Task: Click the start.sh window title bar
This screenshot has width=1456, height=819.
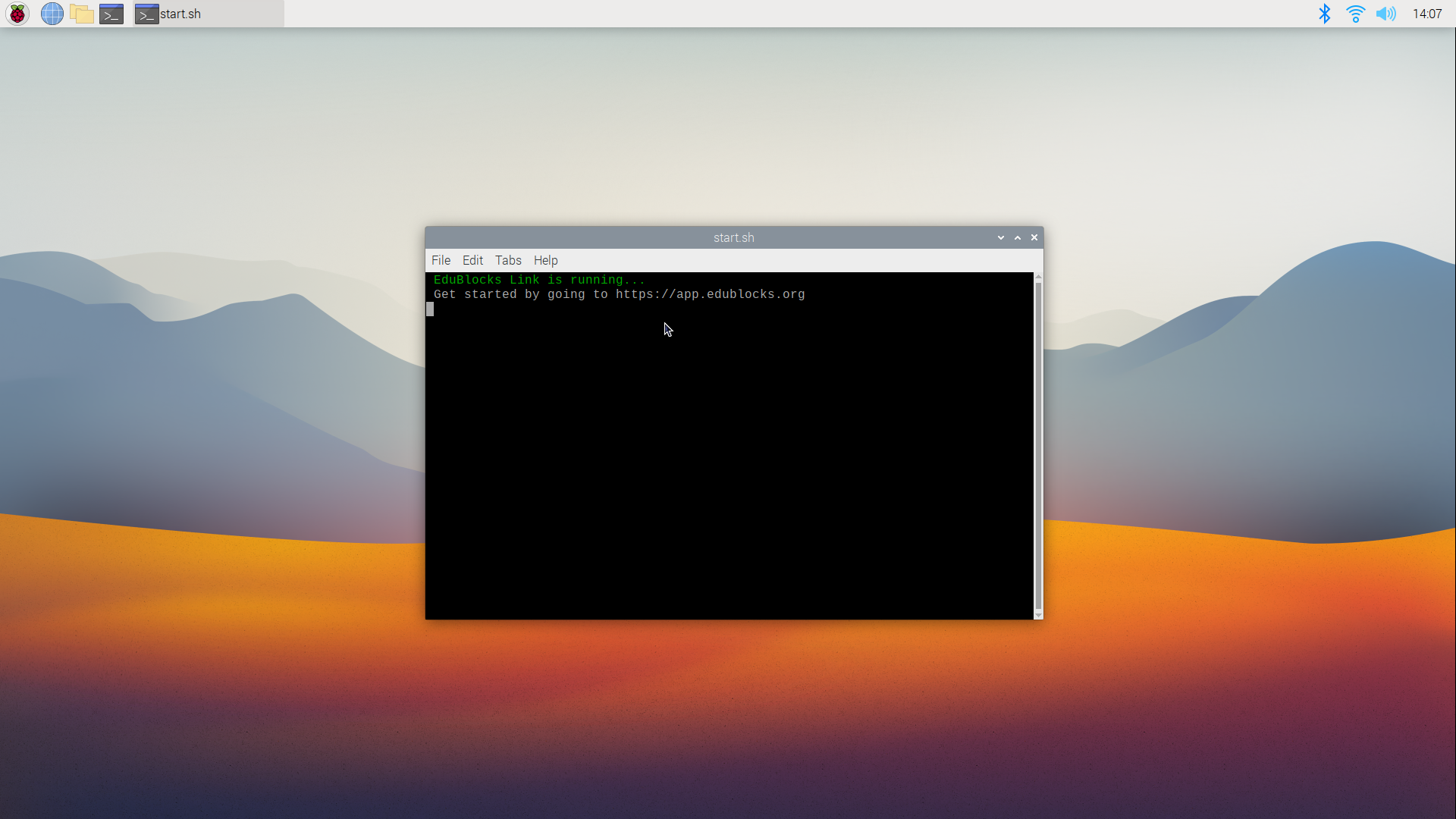Action: 733,238
